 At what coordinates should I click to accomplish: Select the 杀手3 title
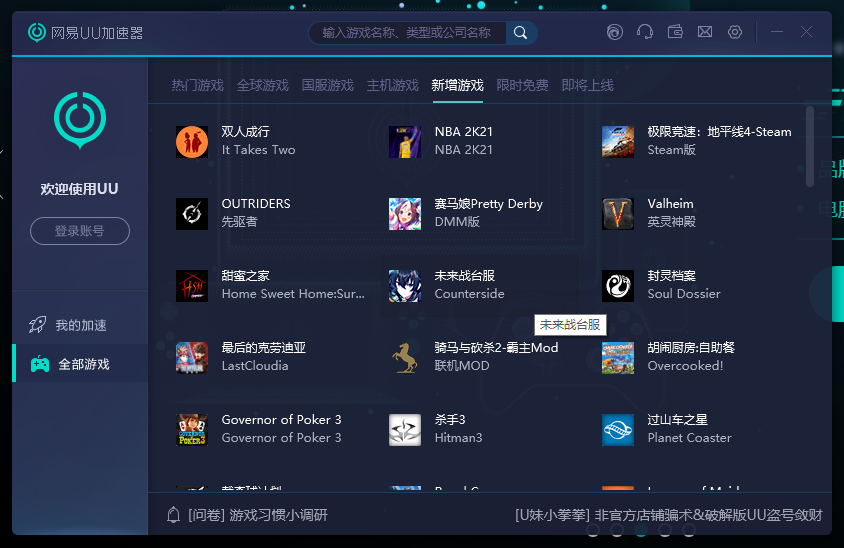point(450,420)
